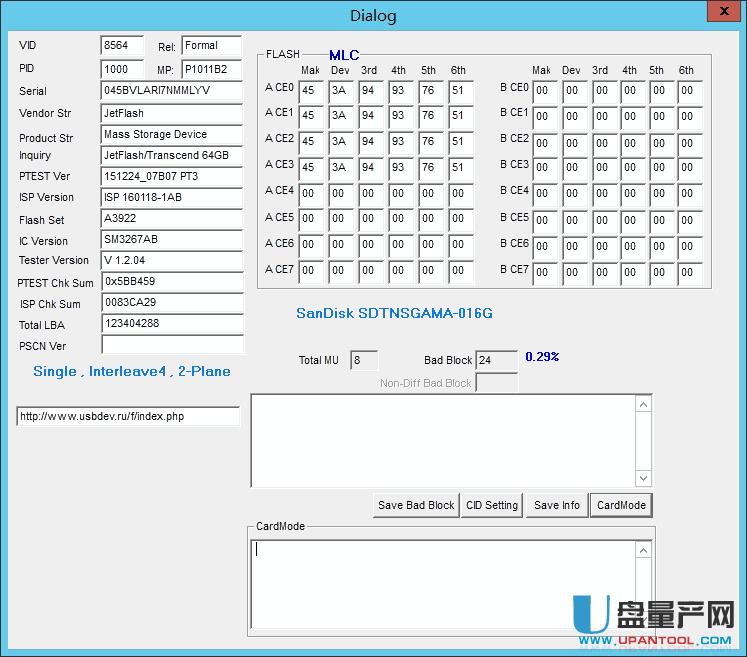The height and width of the screenshot is (657, 747).
Task: Click the empty PSCN Ver field
Action: 171,346
